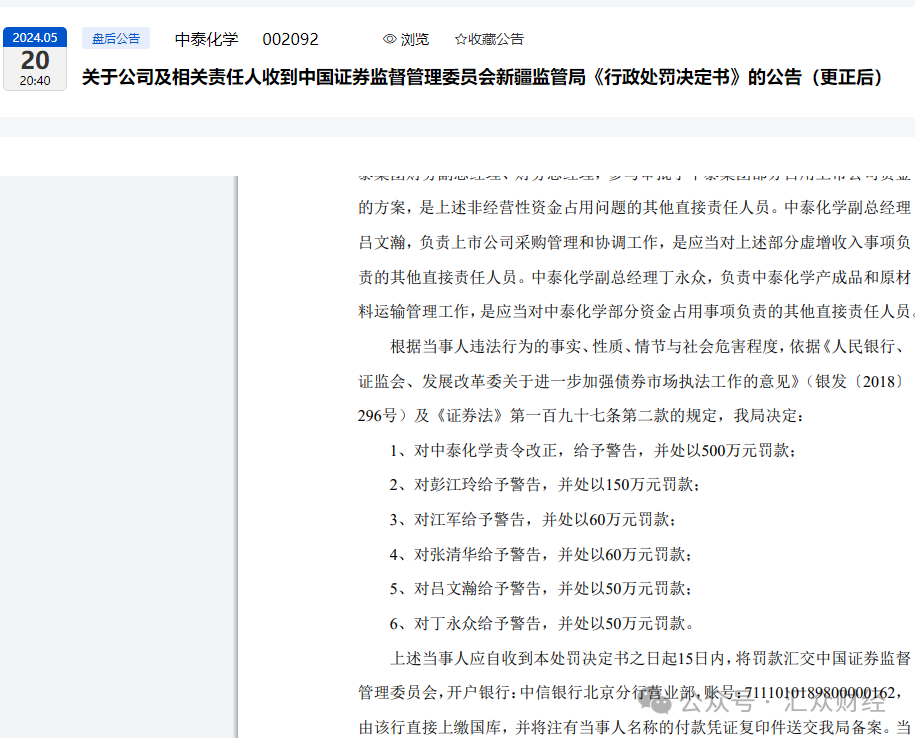Click the line beginning 的方案，是上述非经营性资金

click(634, 208)
